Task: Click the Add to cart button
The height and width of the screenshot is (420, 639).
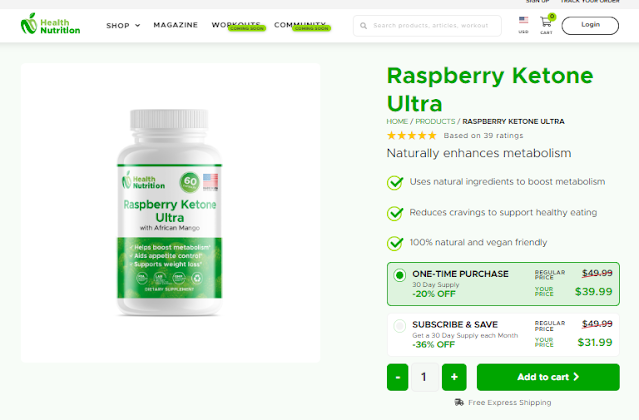Action: (x=548, y=377)
